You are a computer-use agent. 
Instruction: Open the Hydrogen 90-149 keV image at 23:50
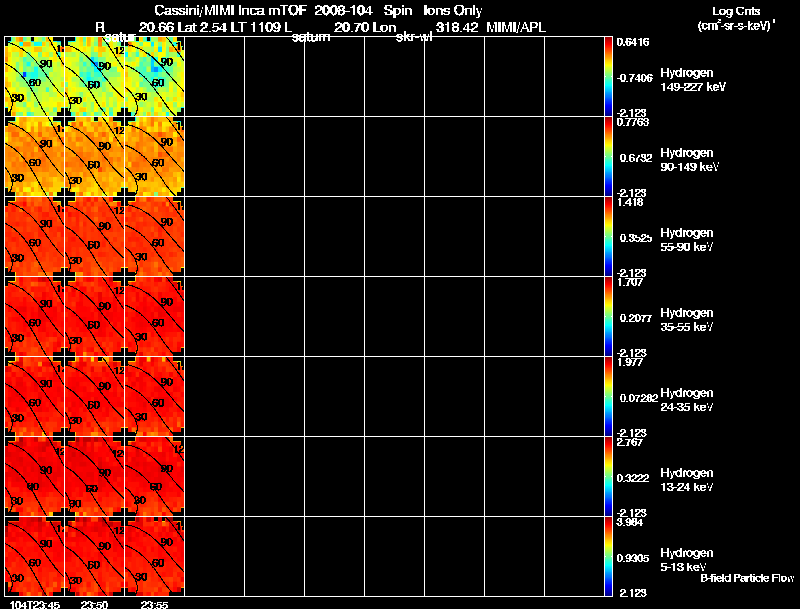click(94, 157)
